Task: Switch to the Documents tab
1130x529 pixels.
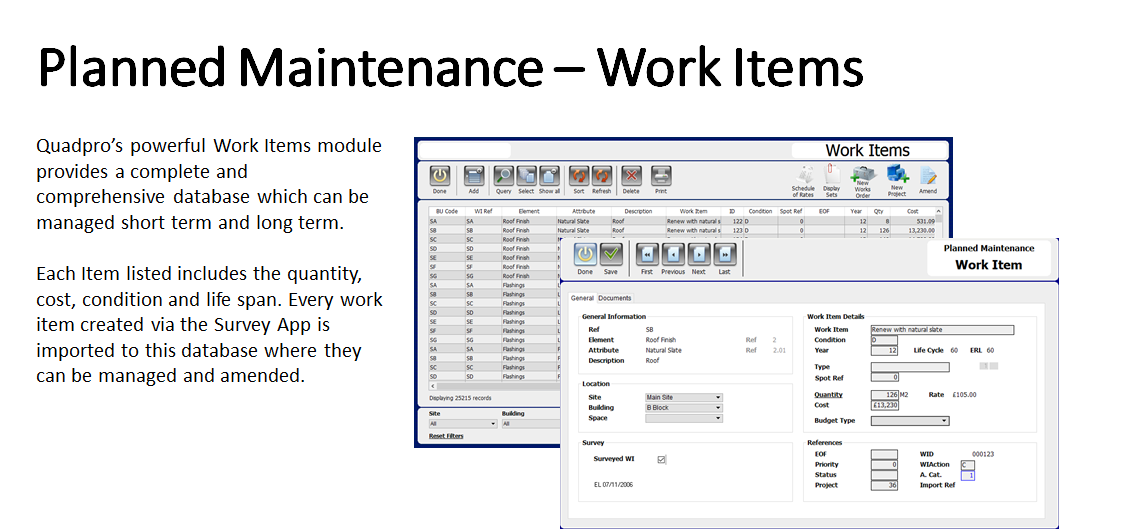Action: (x=614, y=298)
